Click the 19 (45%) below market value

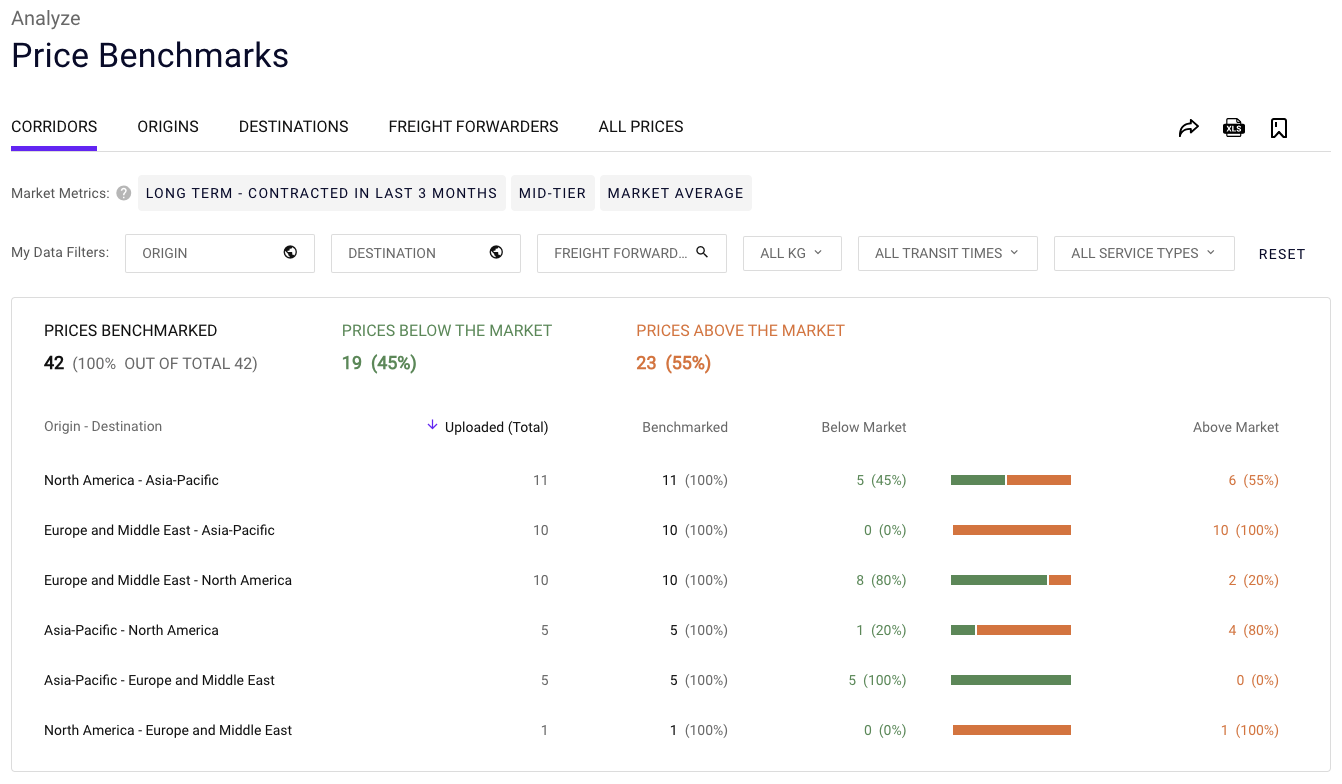pos(379,363)
